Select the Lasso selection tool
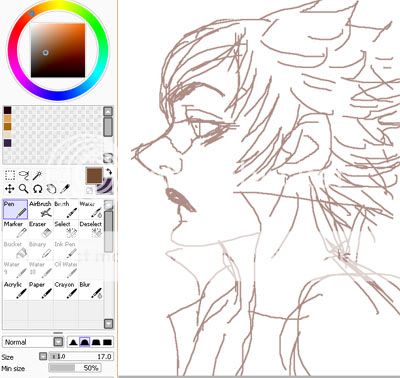Image resolution: width=400 pixels, height=378 pixels. tap(24, 175)
